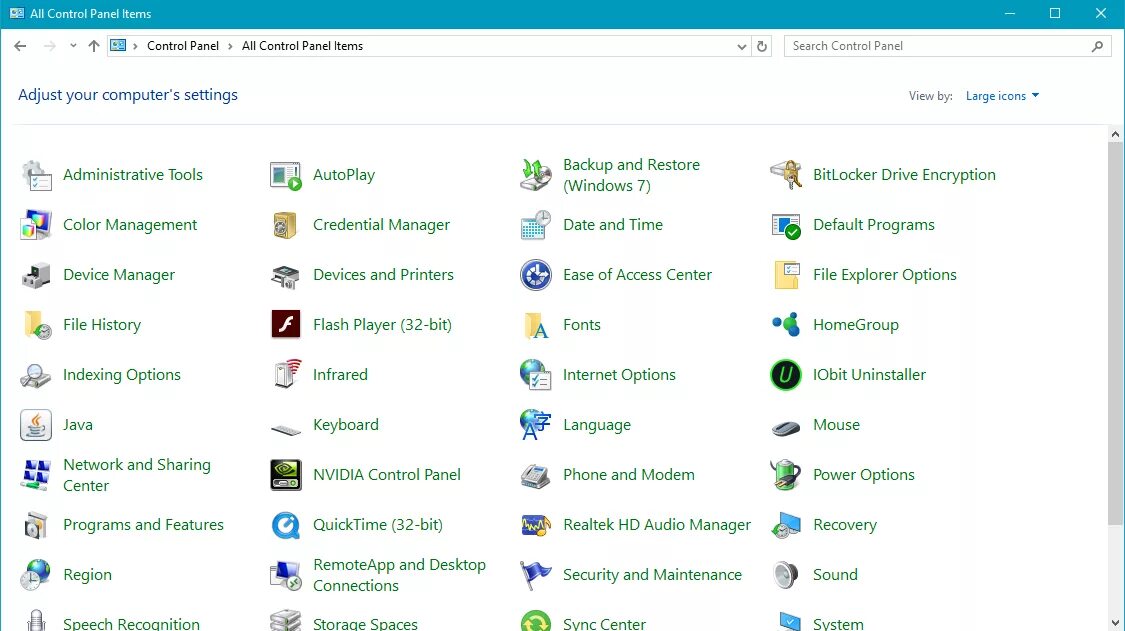The image size is (1125, 631).
Task: Expand the address bar history dropdown
Action: coord(742,47)
